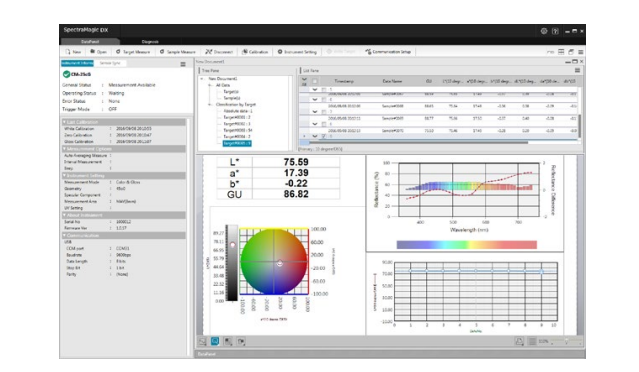Click the help question mark icon in title bar
Viewport: 639px width, 372px height.
tap(555, 31)
